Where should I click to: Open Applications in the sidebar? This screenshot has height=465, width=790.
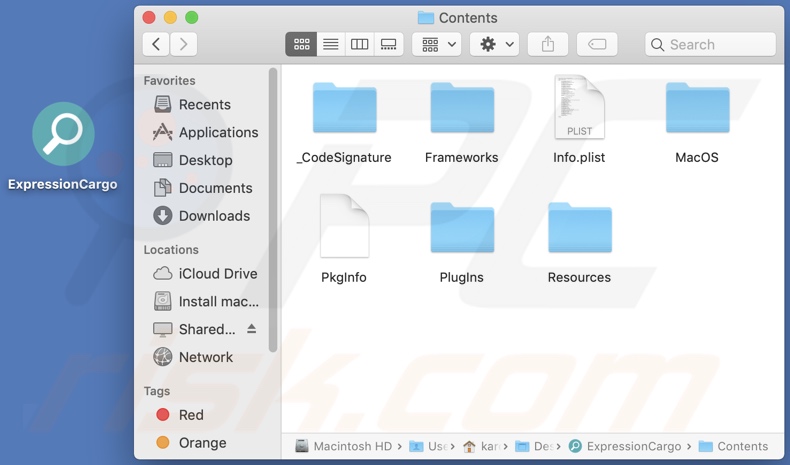204,132
